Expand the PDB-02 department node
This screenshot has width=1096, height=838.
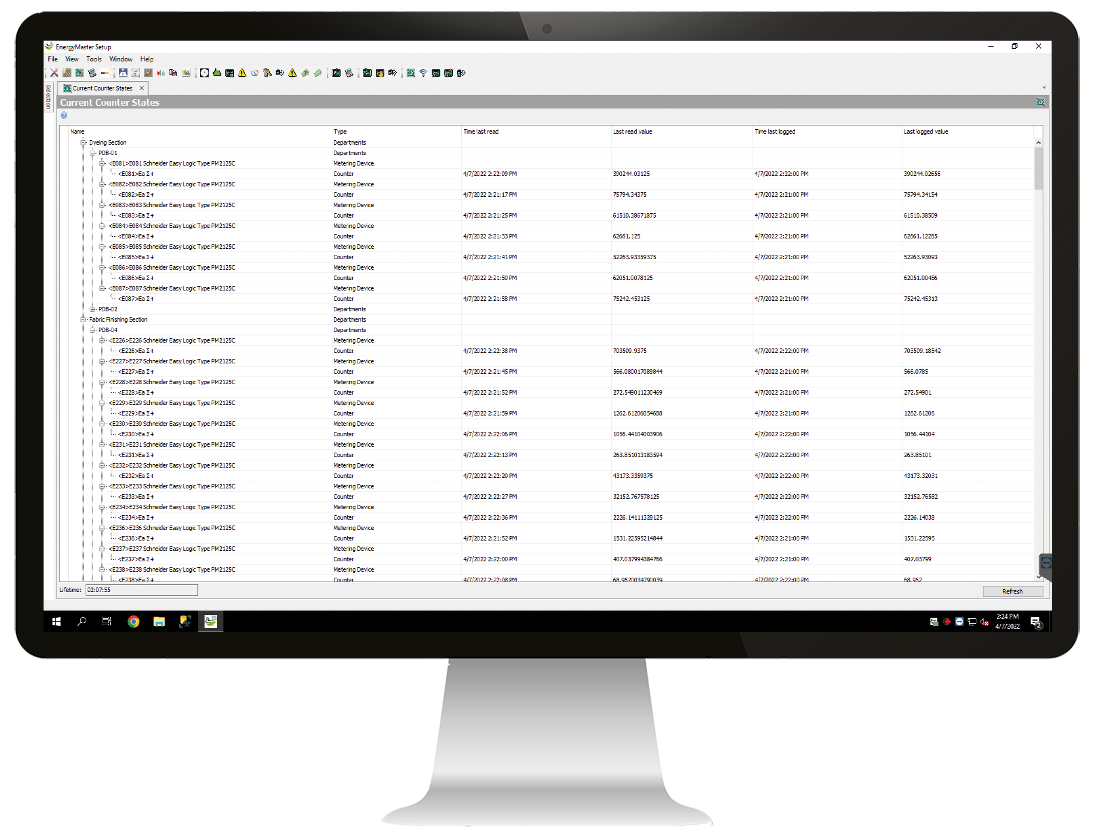tap(93, 309)
